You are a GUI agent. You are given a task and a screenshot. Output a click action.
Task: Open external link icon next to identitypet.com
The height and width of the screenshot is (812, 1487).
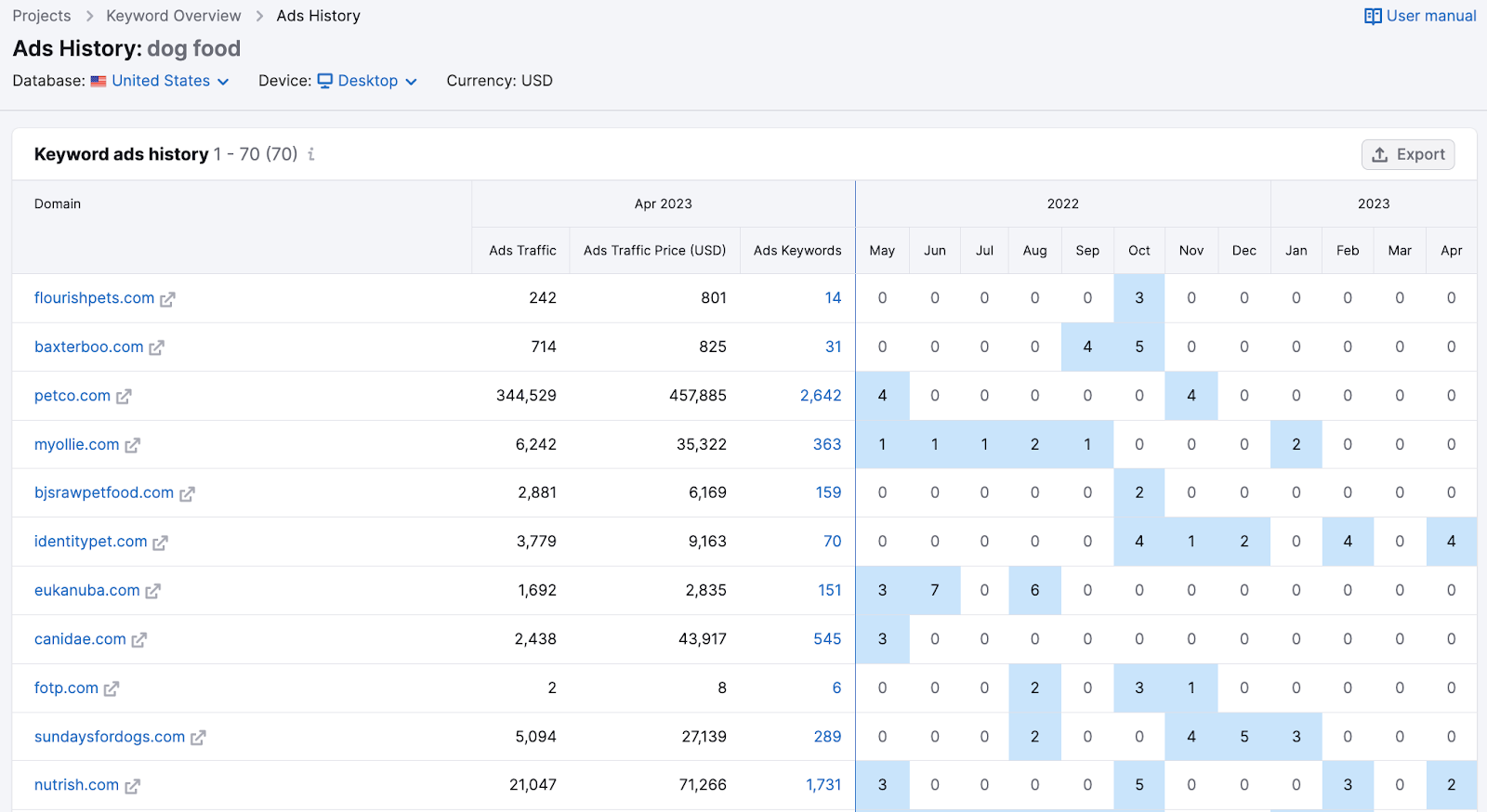click(x=160, y=543)
